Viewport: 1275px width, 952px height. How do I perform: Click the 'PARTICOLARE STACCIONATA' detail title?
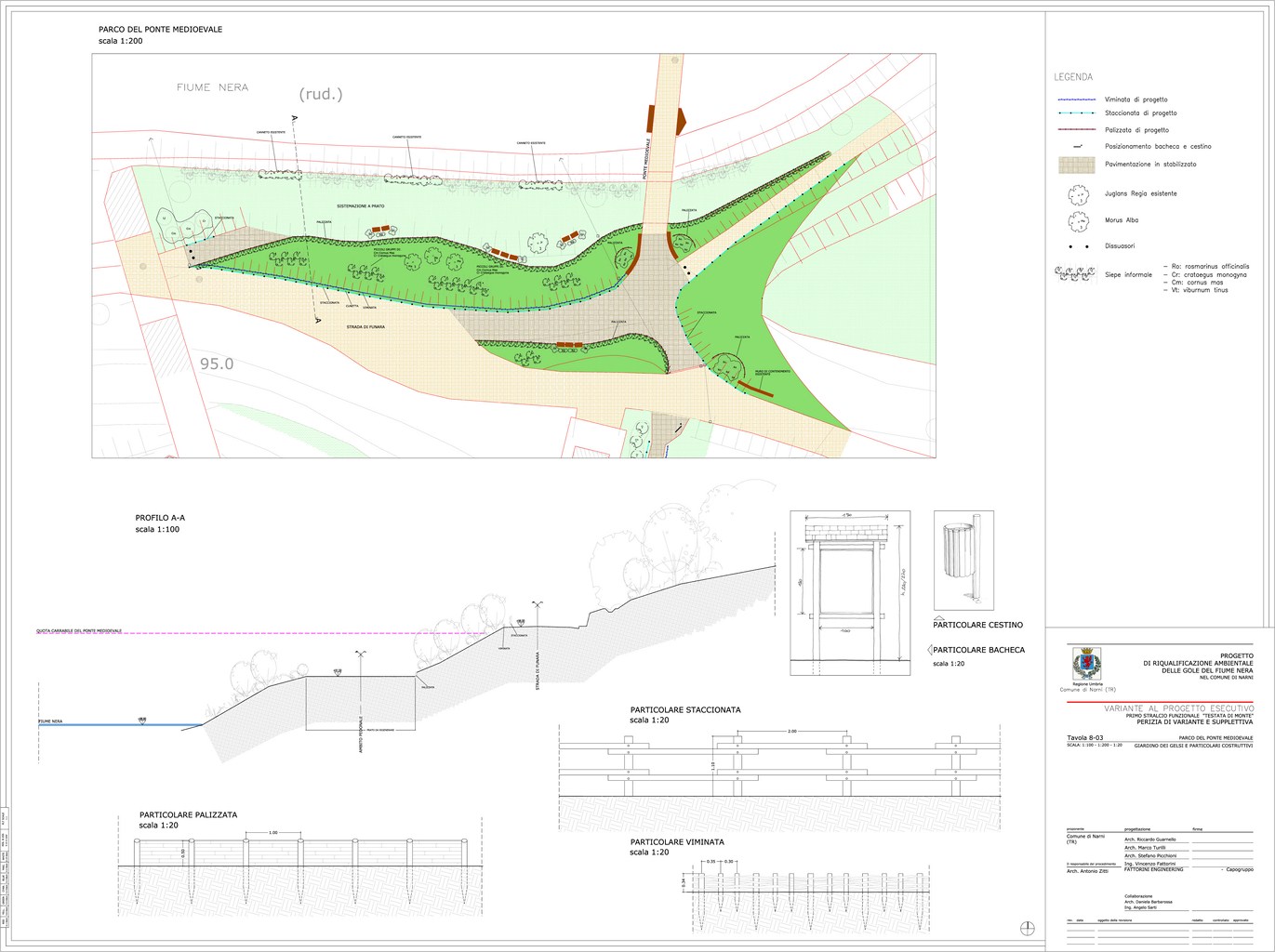(x=685, y=710)
